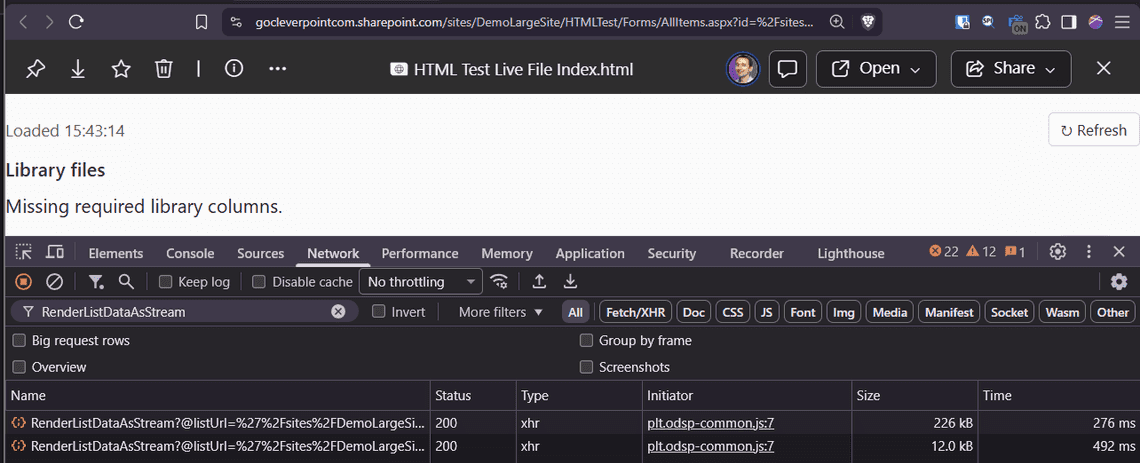Open the zoom magnifier in the address bar
The width and height of the screenshot is (1140, 463).
838,23
